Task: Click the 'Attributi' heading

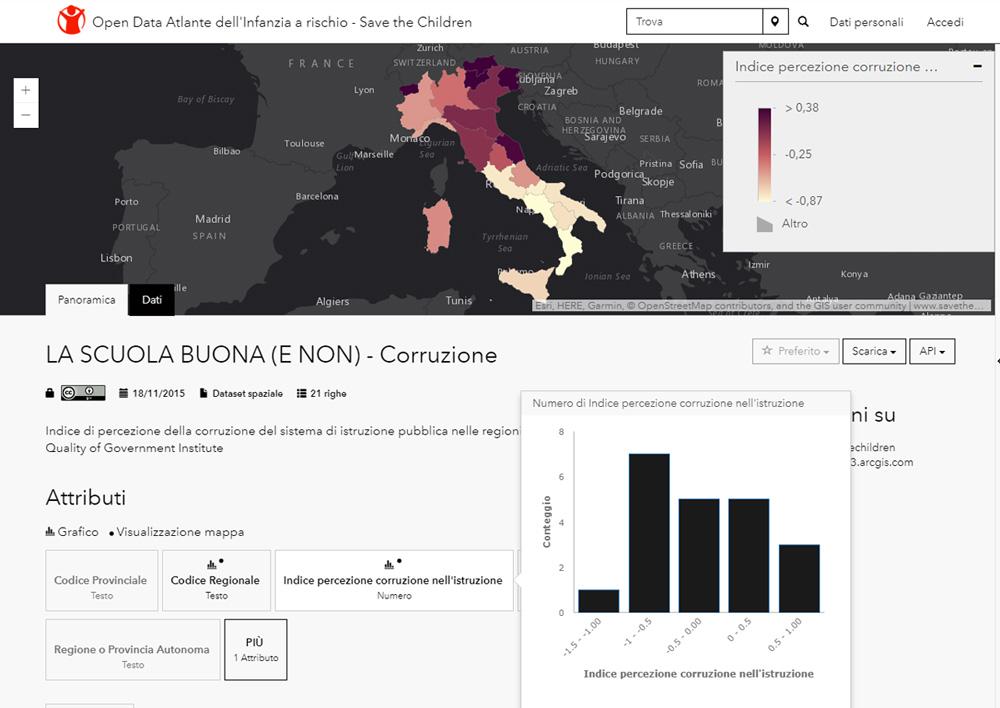Action: 85,498
